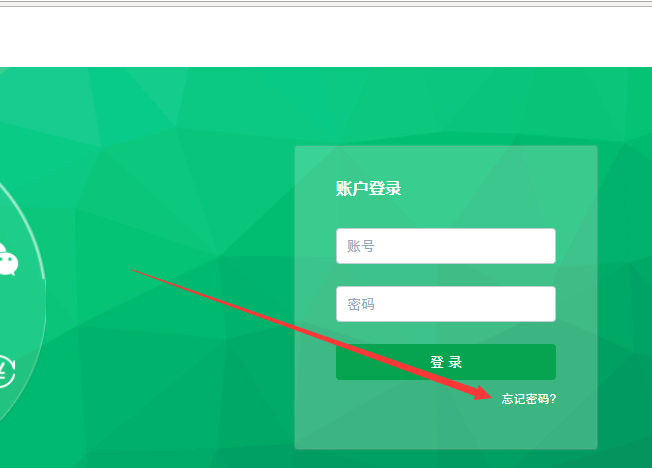Open the 忘记密码? forgot password link

529,399
